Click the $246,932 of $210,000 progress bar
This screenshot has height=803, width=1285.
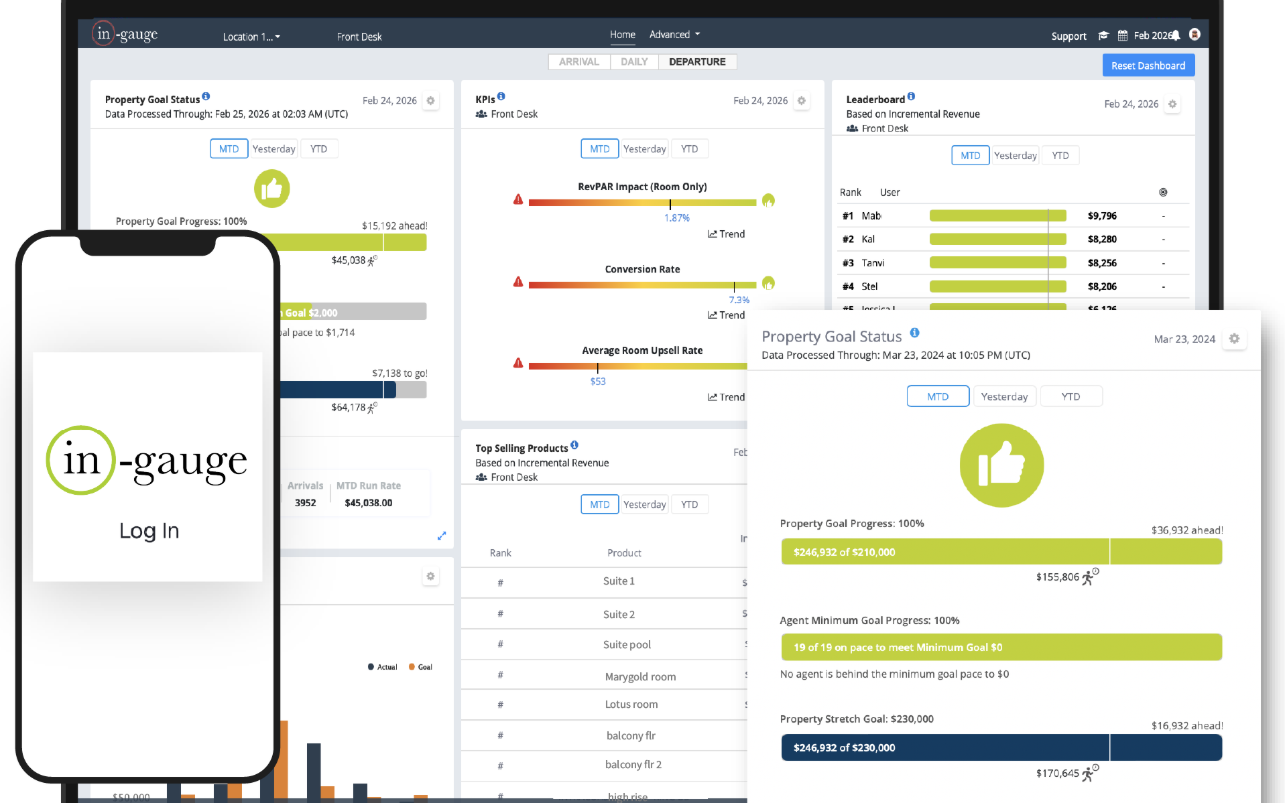[x=1002, y=552]
